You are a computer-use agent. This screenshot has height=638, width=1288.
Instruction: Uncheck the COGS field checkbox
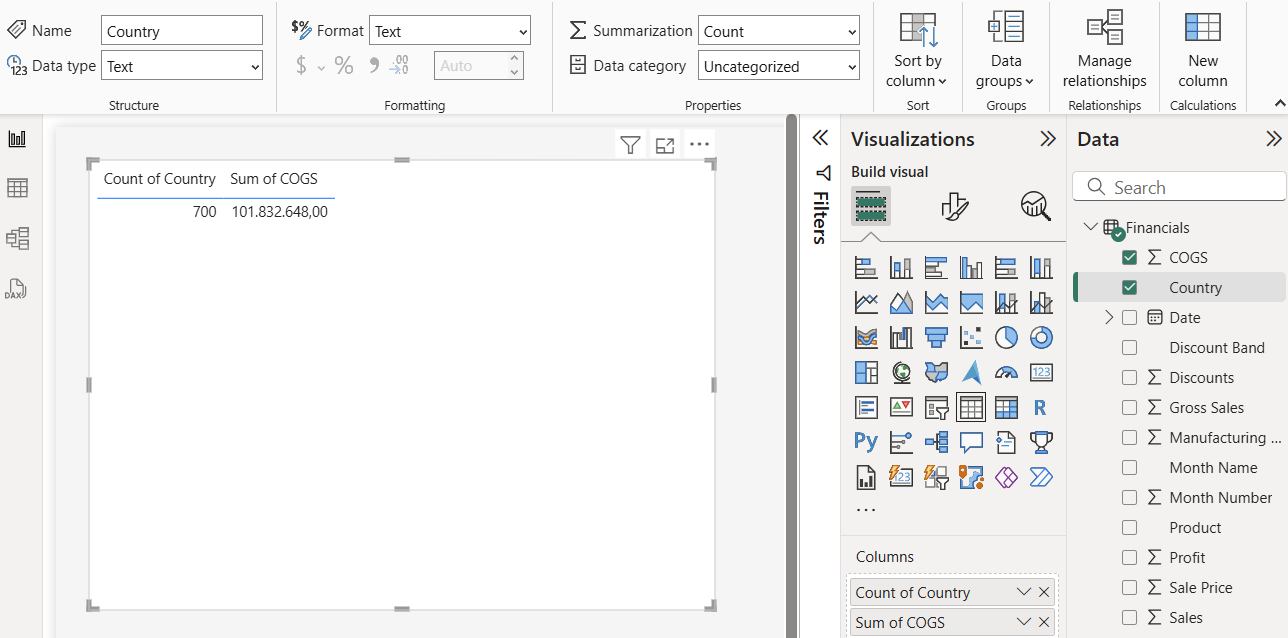pyautogui.click(x=1129, y=257)
